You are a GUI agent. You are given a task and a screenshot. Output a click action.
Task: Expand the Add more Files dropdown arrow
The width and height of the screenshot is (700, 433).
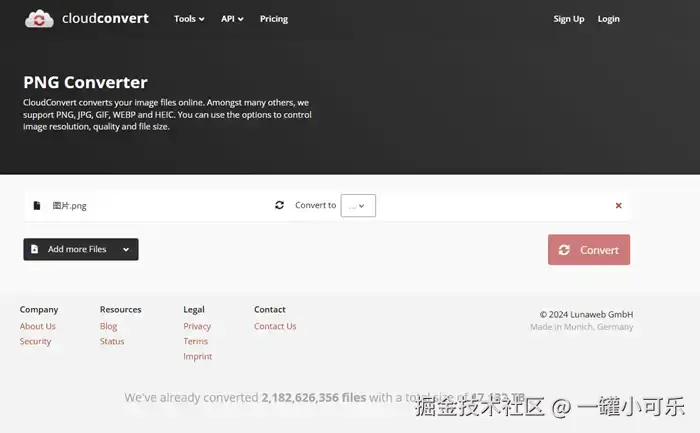click(126, 250)
